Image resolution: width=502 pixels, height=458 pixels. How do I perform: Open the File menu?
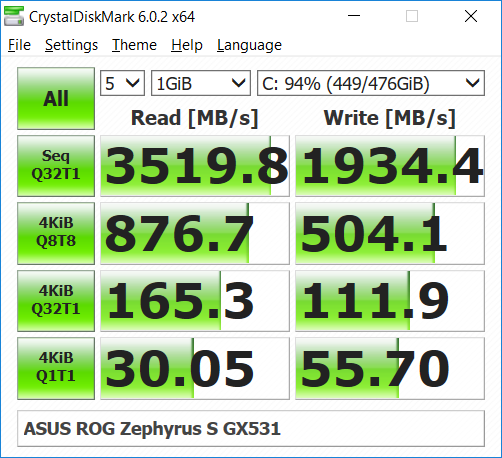pos(19,45)
